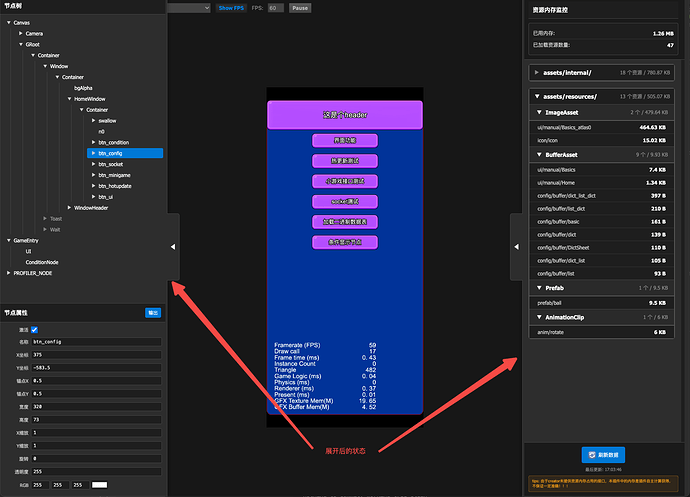
Task: Click the white RGB color swatch
Action: [x=99, y=485]
